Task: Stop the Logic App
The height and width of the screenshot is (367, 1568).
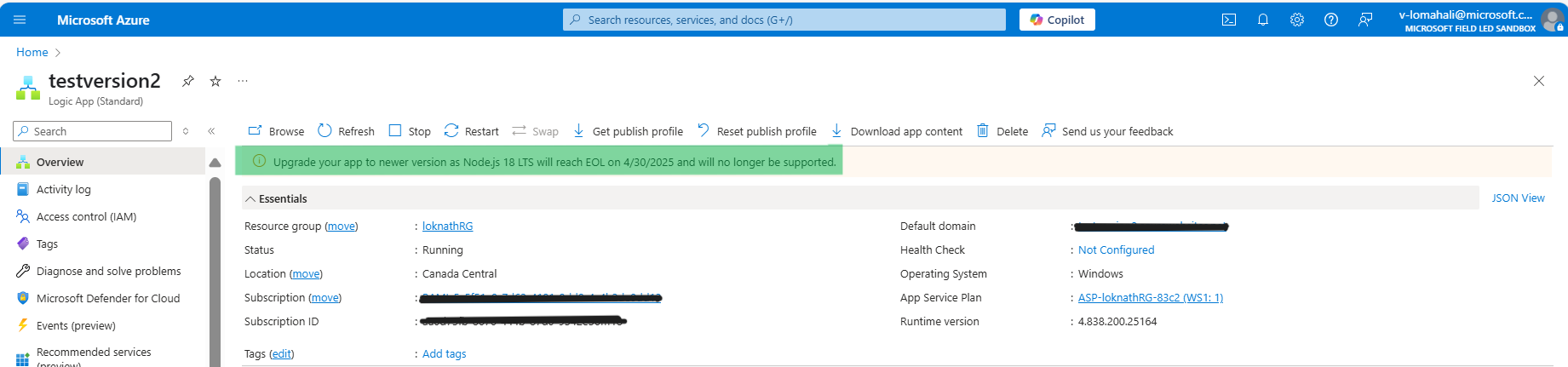Action: (410, 131)
